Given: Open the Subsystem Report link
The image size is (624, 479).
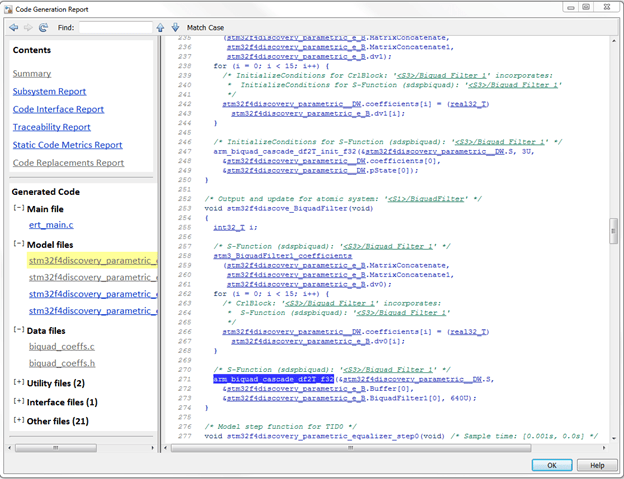Looking at the screenshot, I should tap(49, 92).
